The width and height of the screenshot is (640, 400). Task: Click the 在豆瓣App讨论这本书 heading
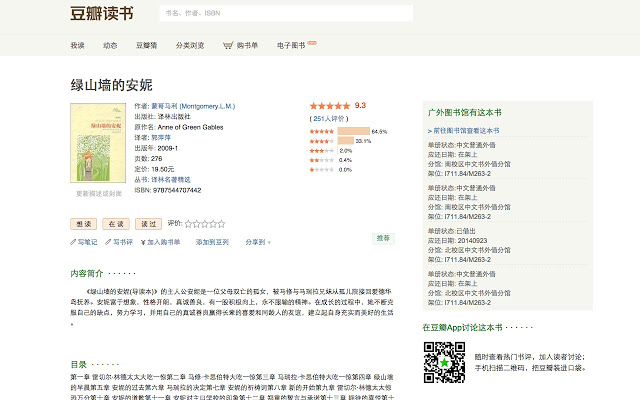click(x=462, y=327)
